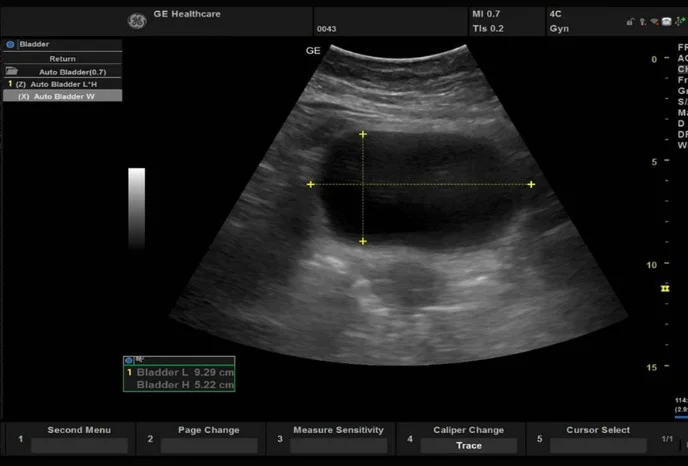The image size is (688, 466).
Task: Click the GE Healthcare logo
Action: click(136, 20)
